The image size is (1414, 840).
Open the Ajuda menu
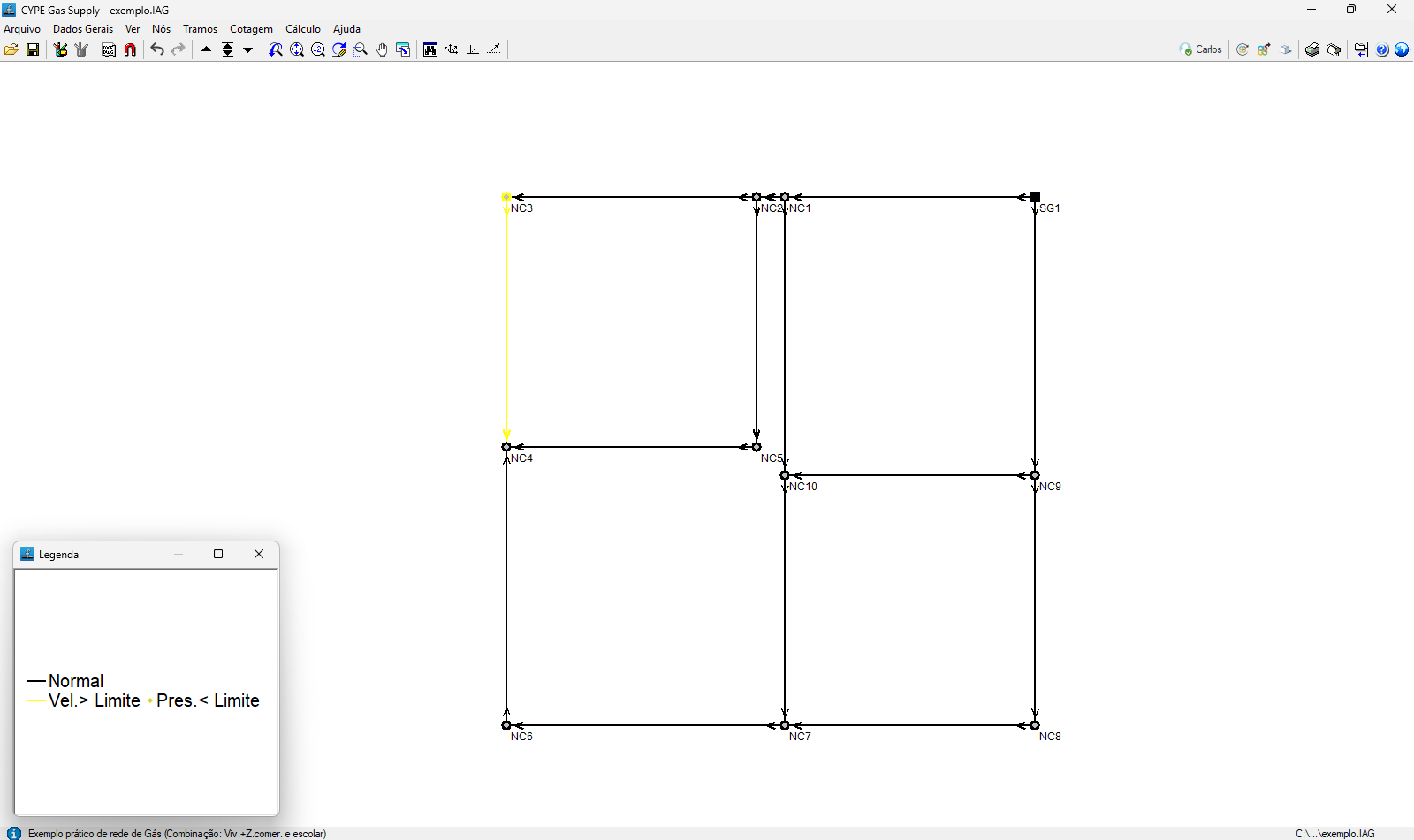tap(346, 29)
